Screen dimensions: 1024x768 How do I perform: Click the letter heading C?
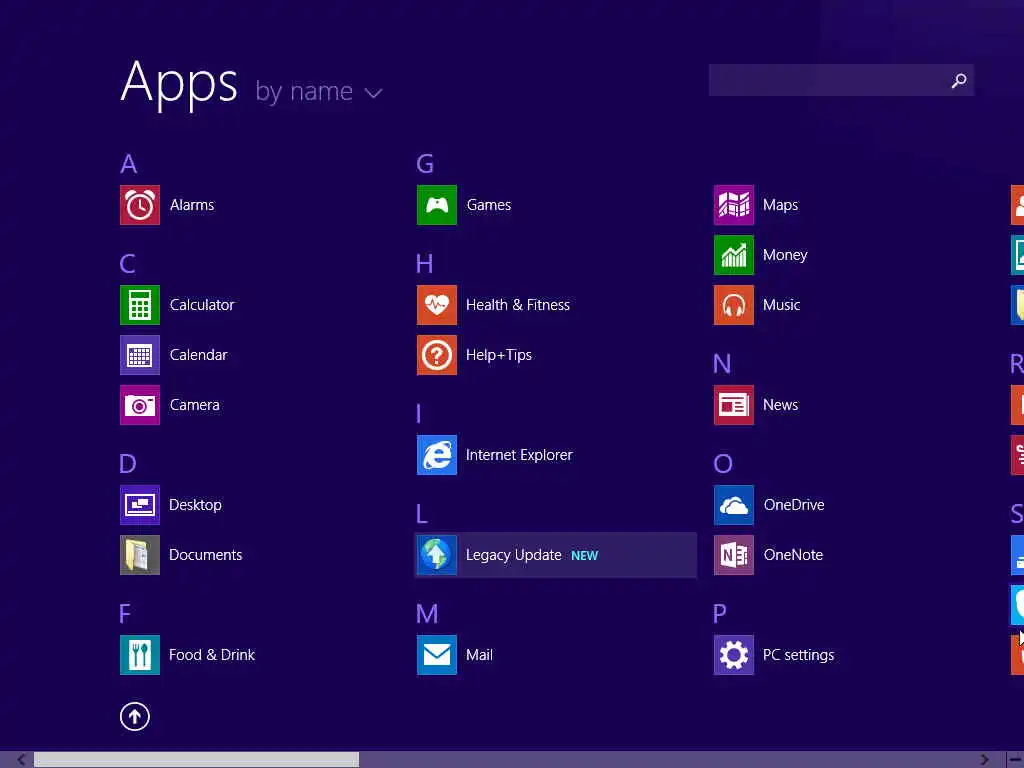128,264
